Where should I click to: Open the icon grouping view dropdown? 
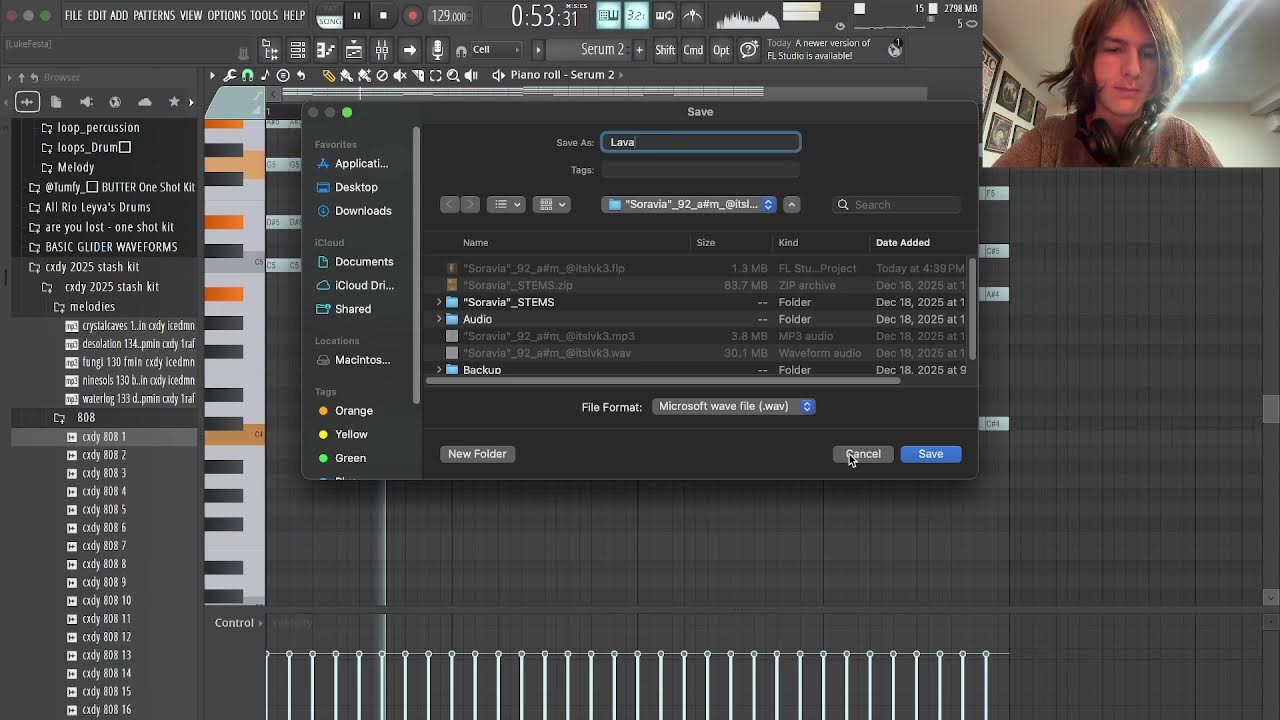tap(552, 204)
